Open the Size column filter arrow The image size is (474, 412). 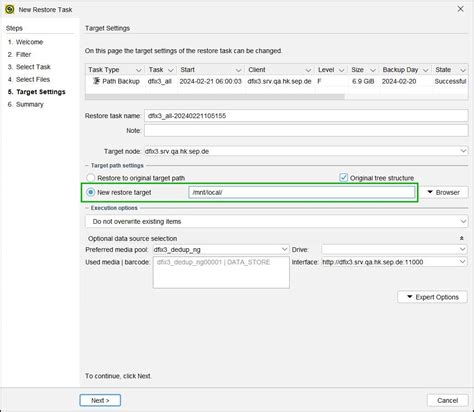pyautogui.click(x=373, y=70)
